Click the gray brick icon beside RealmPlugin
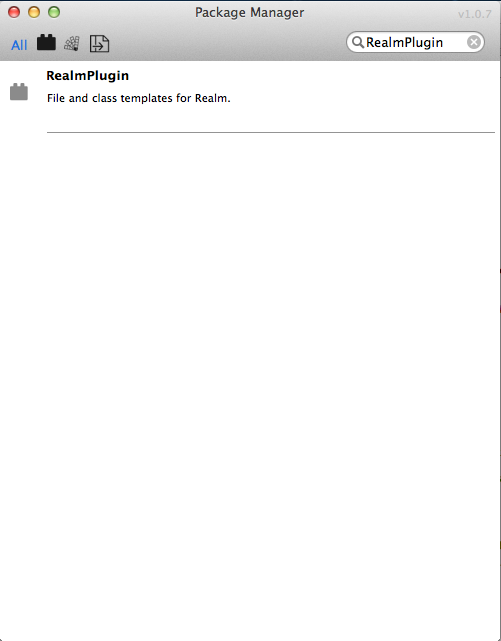 [x=19, y=92]
